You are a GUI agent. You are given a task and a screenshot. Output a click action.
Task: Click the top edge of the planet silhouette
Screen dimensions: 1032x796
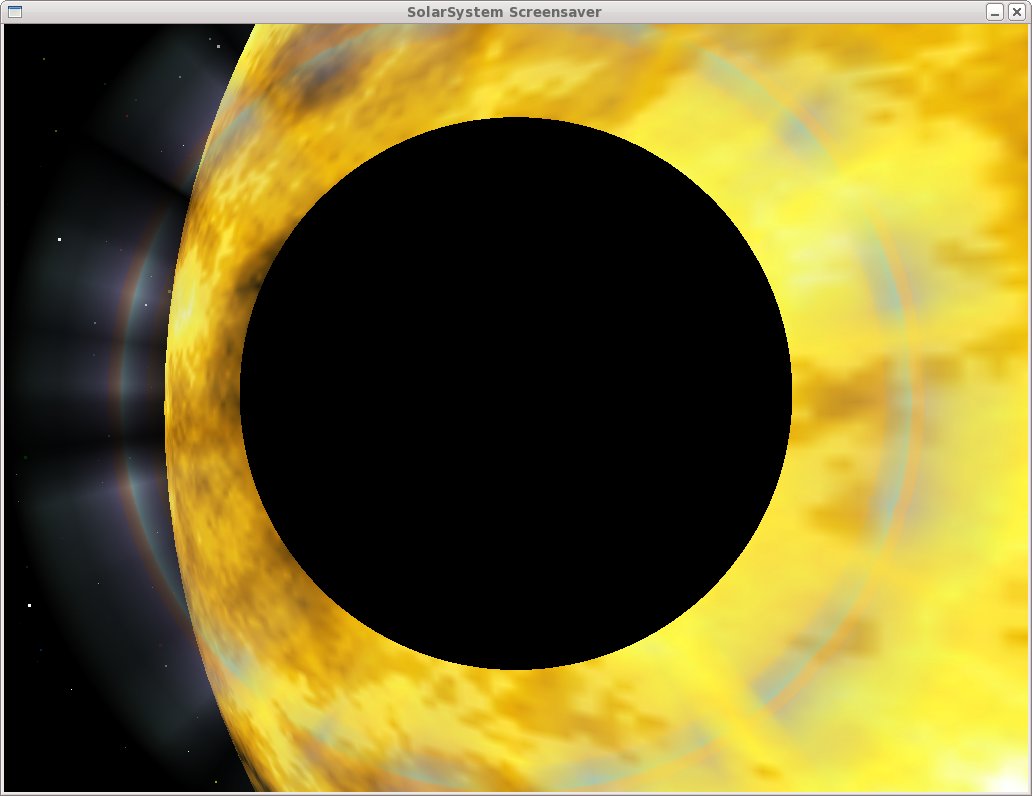pos(515,120)
